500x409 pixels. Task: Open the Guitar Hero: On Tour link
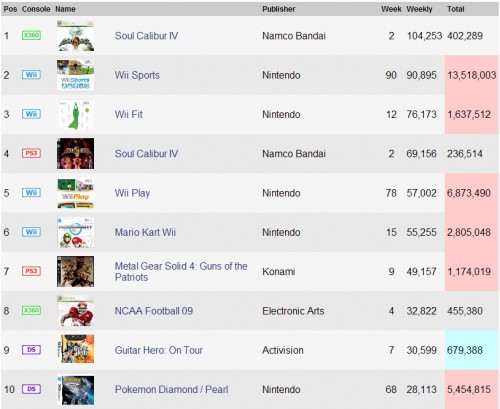tap(159, 350)
